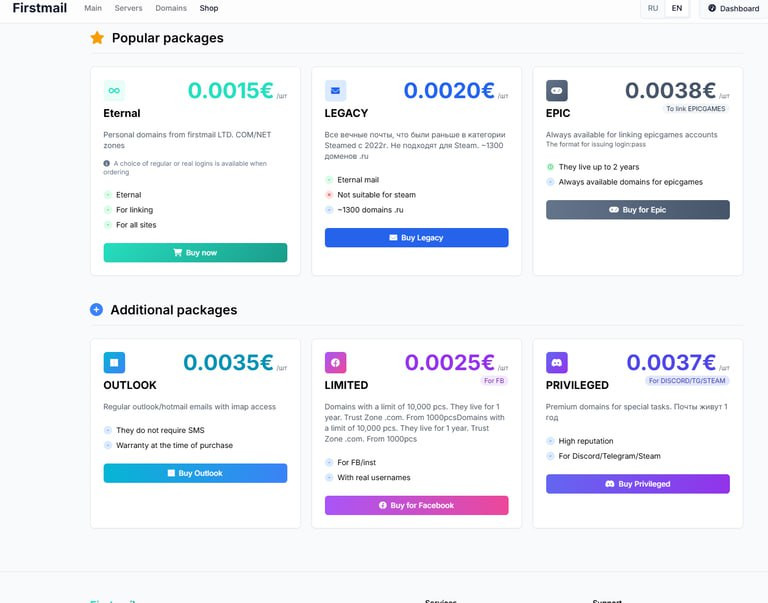This screenshot has height=603, width=768.
Task: Click the To link EPICGAMES badge
Action: [x=696, y=109]
